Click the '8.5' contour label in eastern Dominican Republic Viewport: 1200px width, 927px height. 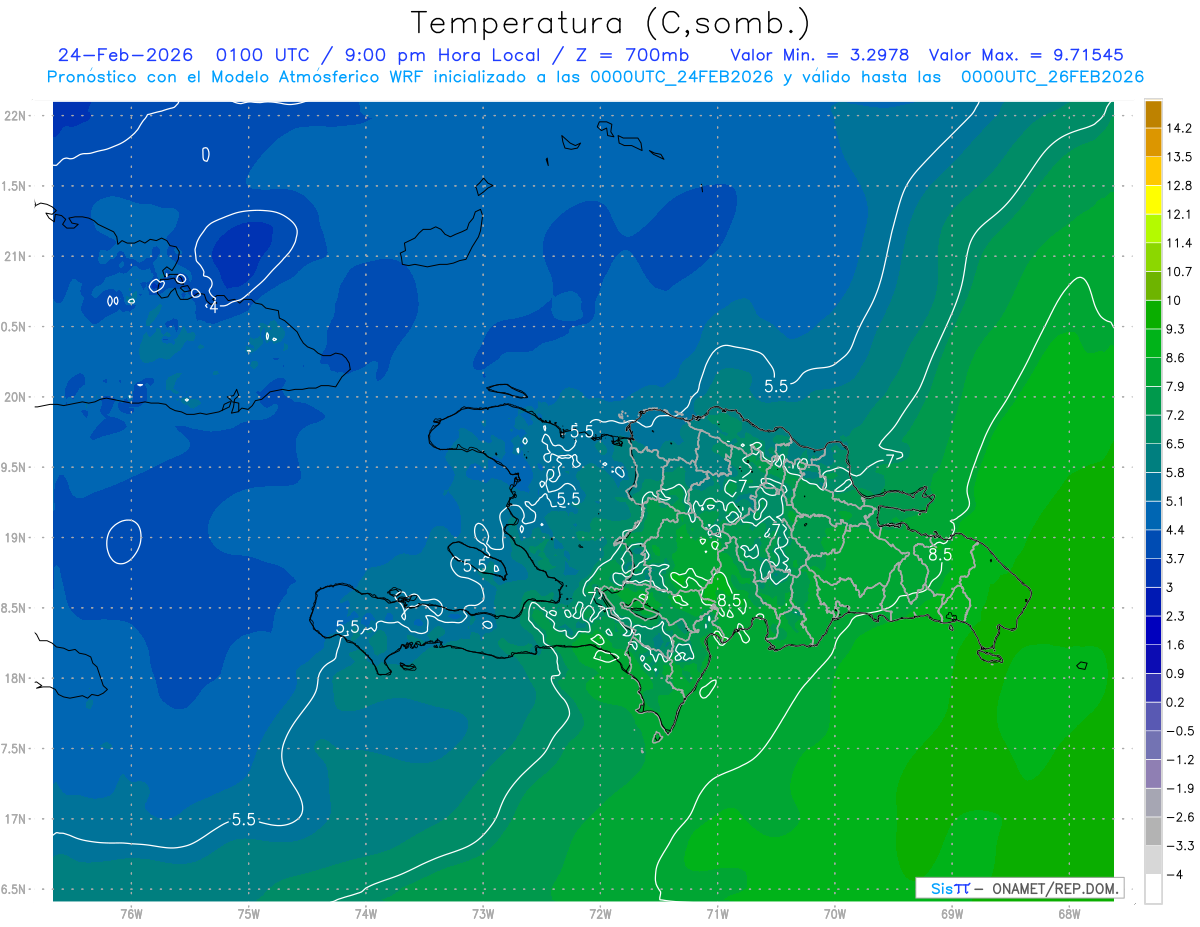click(x=940, y=553)
